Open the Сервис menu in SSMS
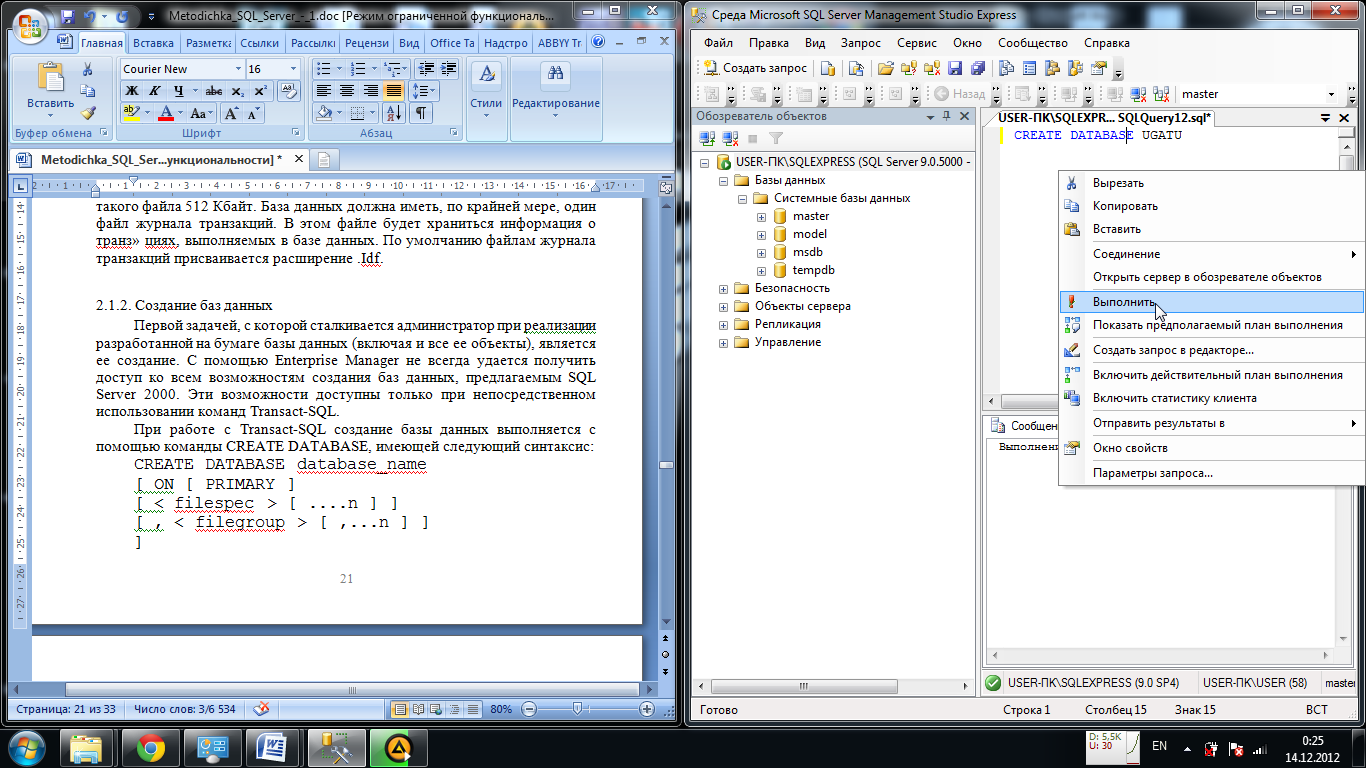This screenshot has height=768, width=1366. (x=917, y=43)
